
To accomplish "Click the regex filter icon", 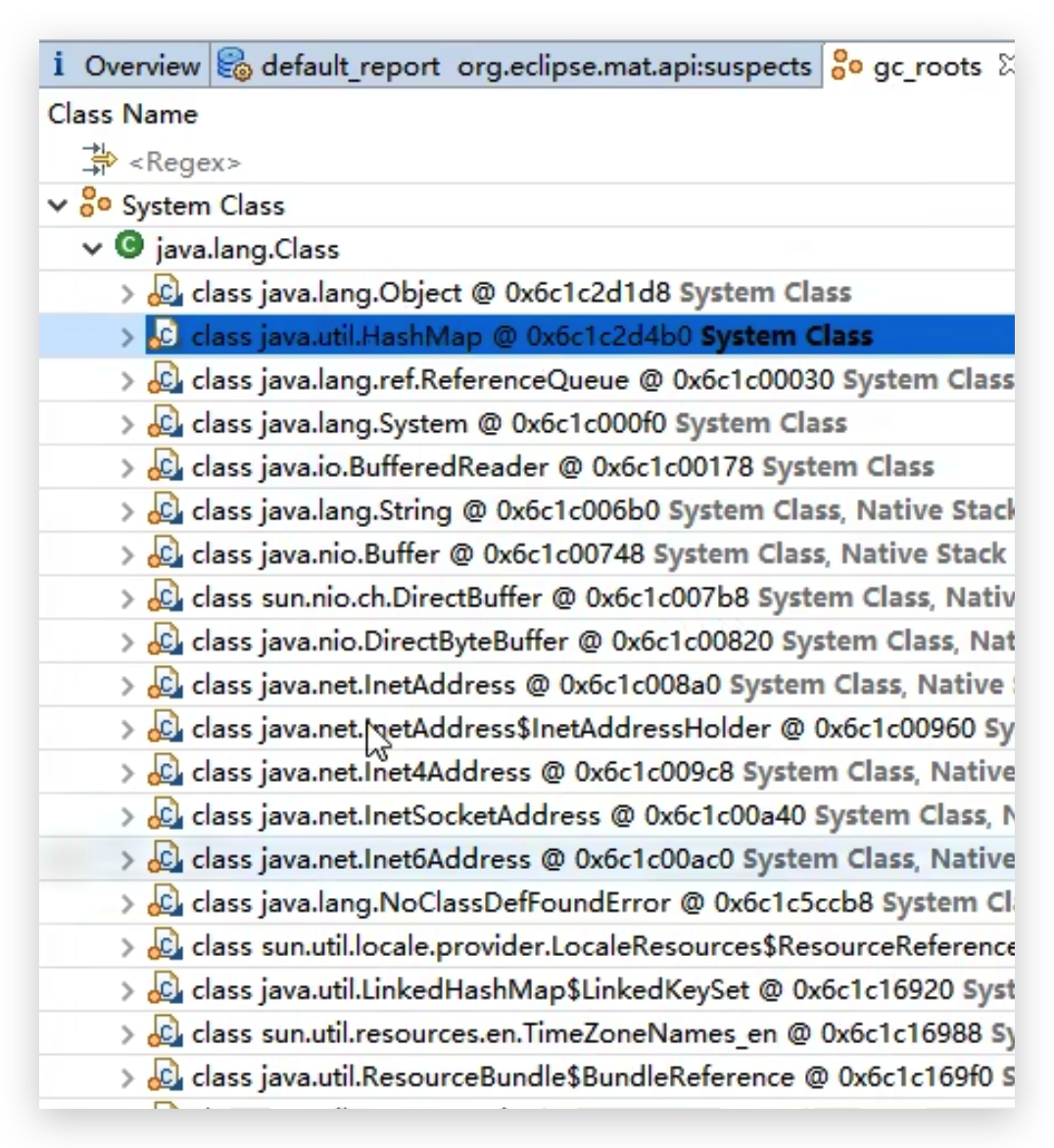I will (x=98, y=157).
